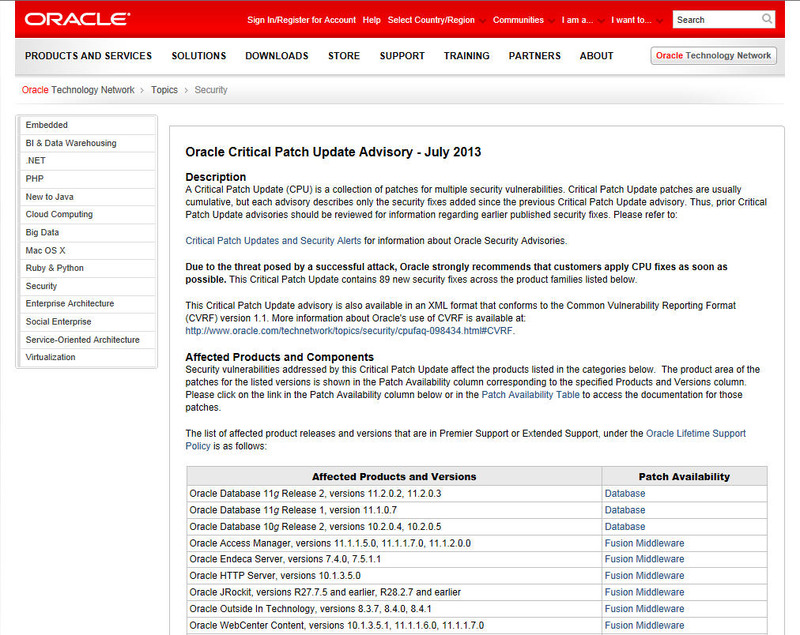Open Critical Patch Updates and Security Alerts link
The width and height of the screenshot is (800, 635).
273,241
